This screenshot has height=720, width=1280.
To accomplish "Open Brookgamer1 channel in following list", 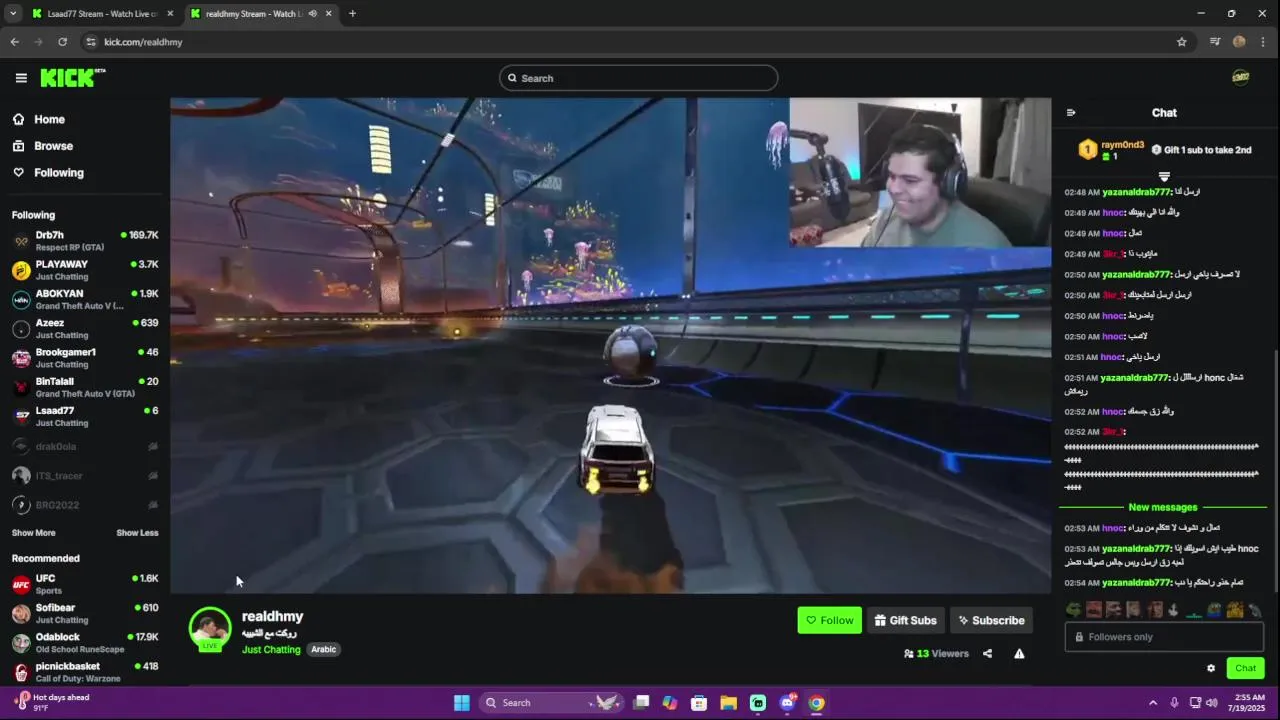I will point(85,358).
